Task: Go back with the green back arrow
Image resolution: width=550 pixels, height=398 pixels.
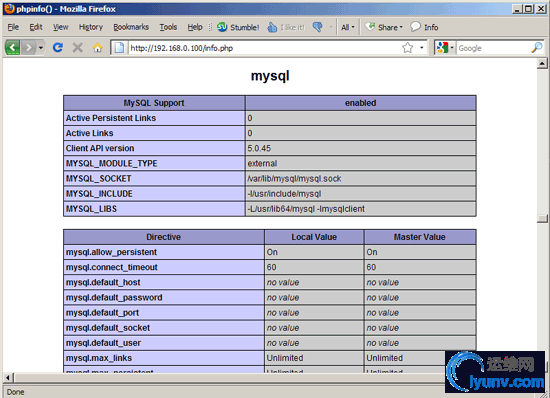Action: [x=13, y=47]
